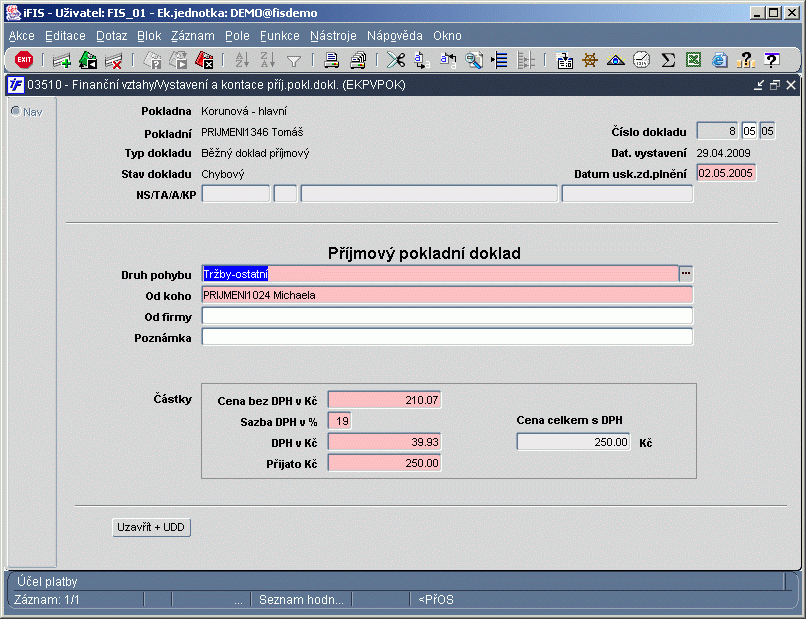Select the Nav radio button
This screenshot has width=806, height=619.
(16, 111)
